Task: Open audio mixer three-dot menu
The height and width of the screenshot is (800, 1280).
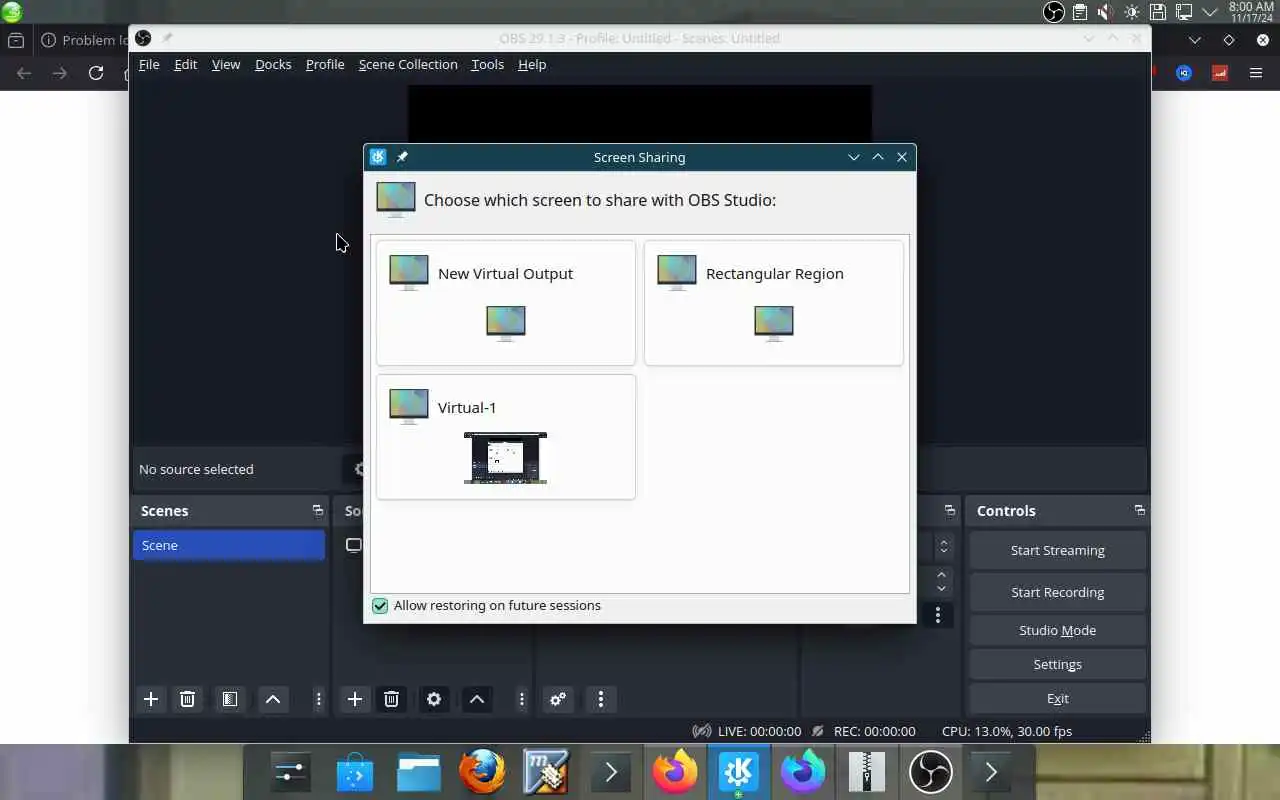Action: pyautogui.click(x=600, y=699)
